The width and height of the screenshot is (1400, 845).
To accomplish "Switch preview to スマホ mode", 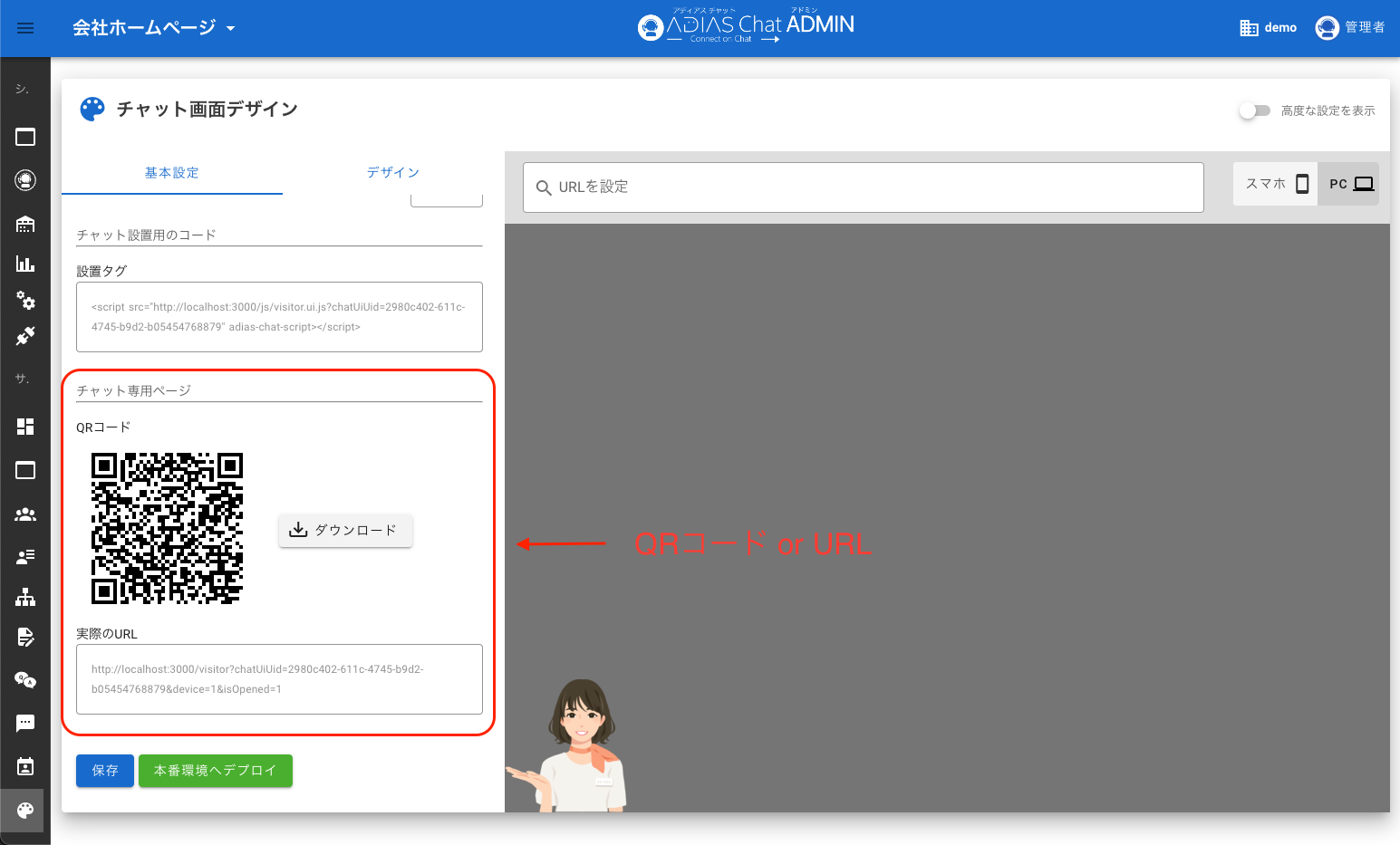I will click(x=1276, y=184).
